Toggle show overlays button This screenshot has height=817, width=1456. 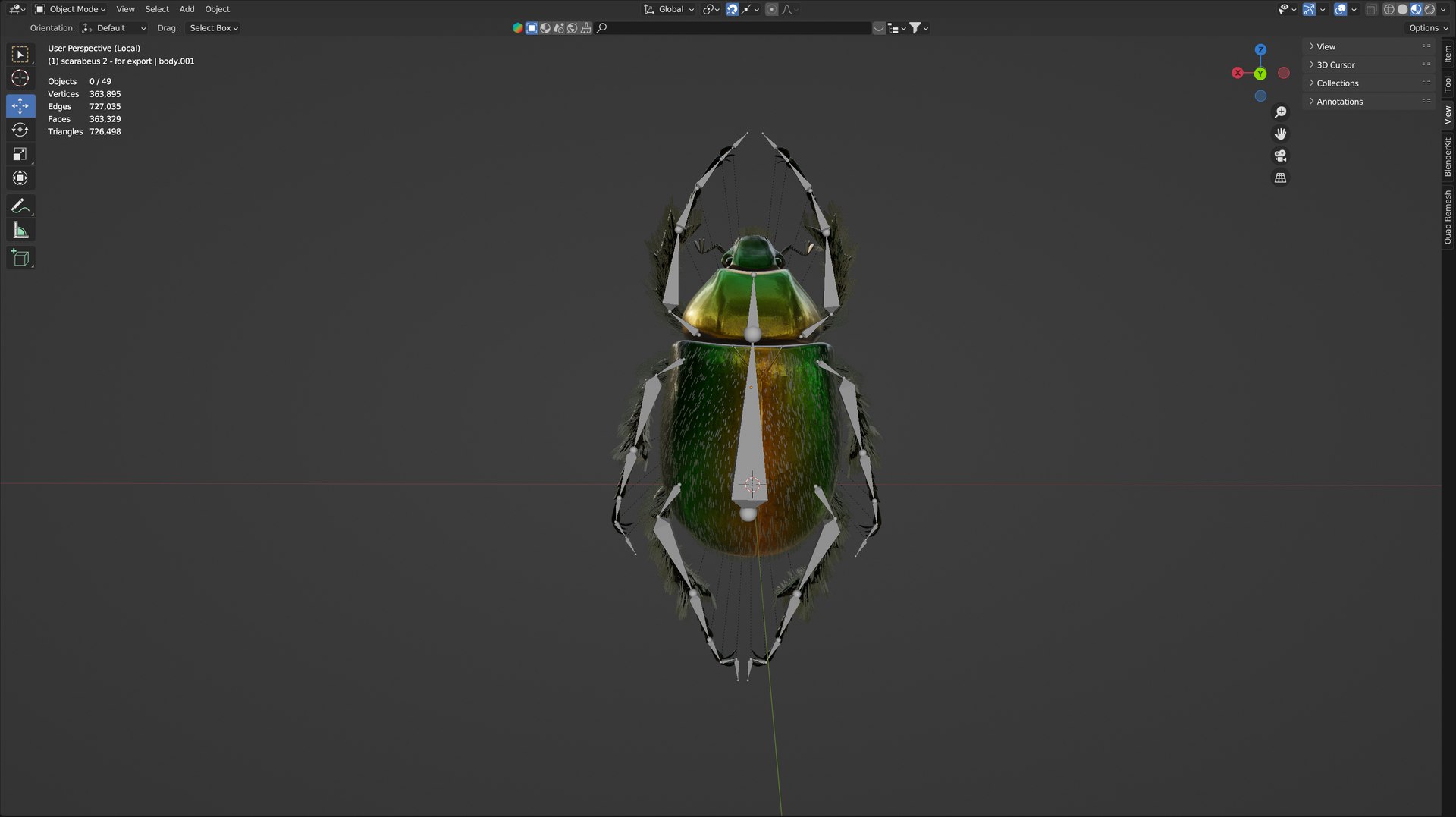(1340, 9)
